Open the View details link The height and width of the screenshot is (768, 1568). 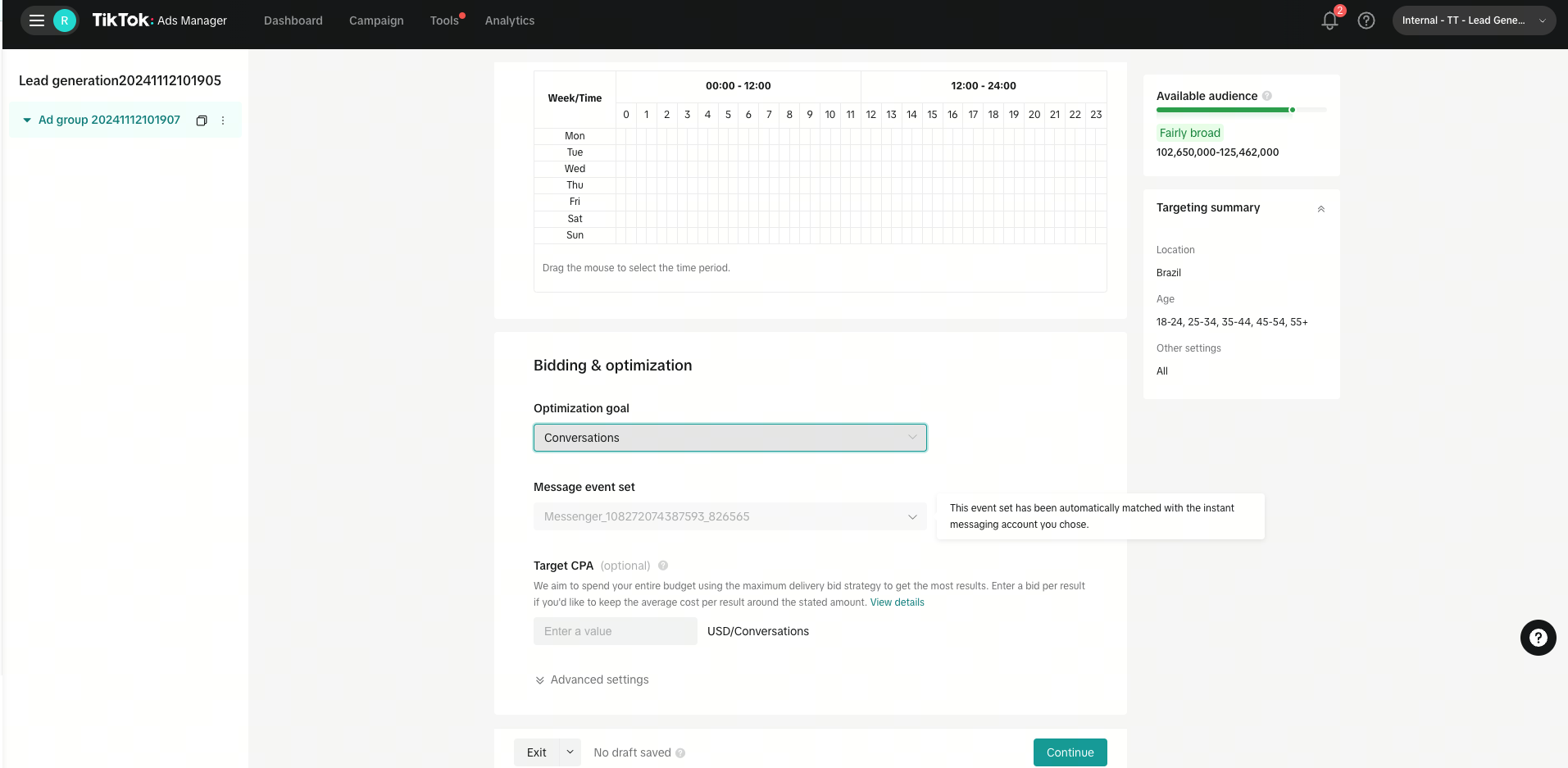click(898, 602)
